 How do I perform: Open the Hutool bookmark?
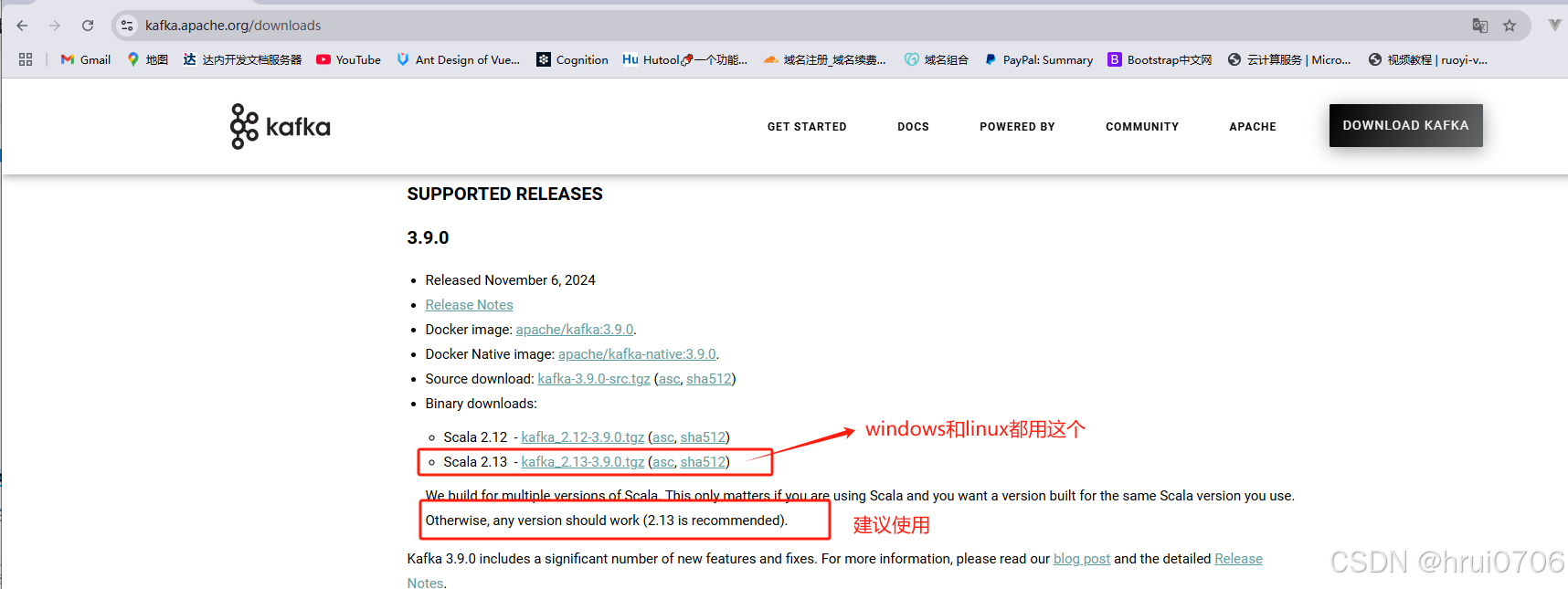tap(684, 59)
